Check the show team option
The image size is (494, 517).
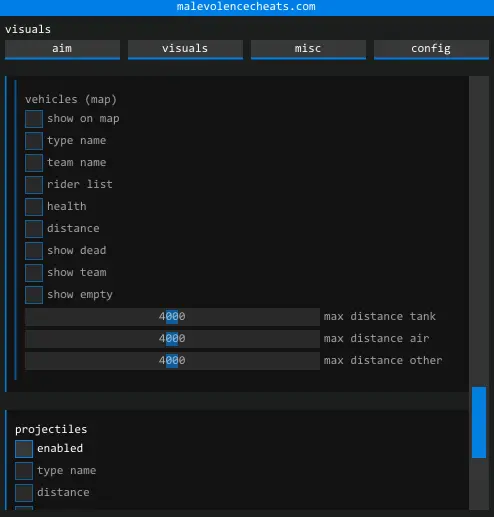point(34,273)
